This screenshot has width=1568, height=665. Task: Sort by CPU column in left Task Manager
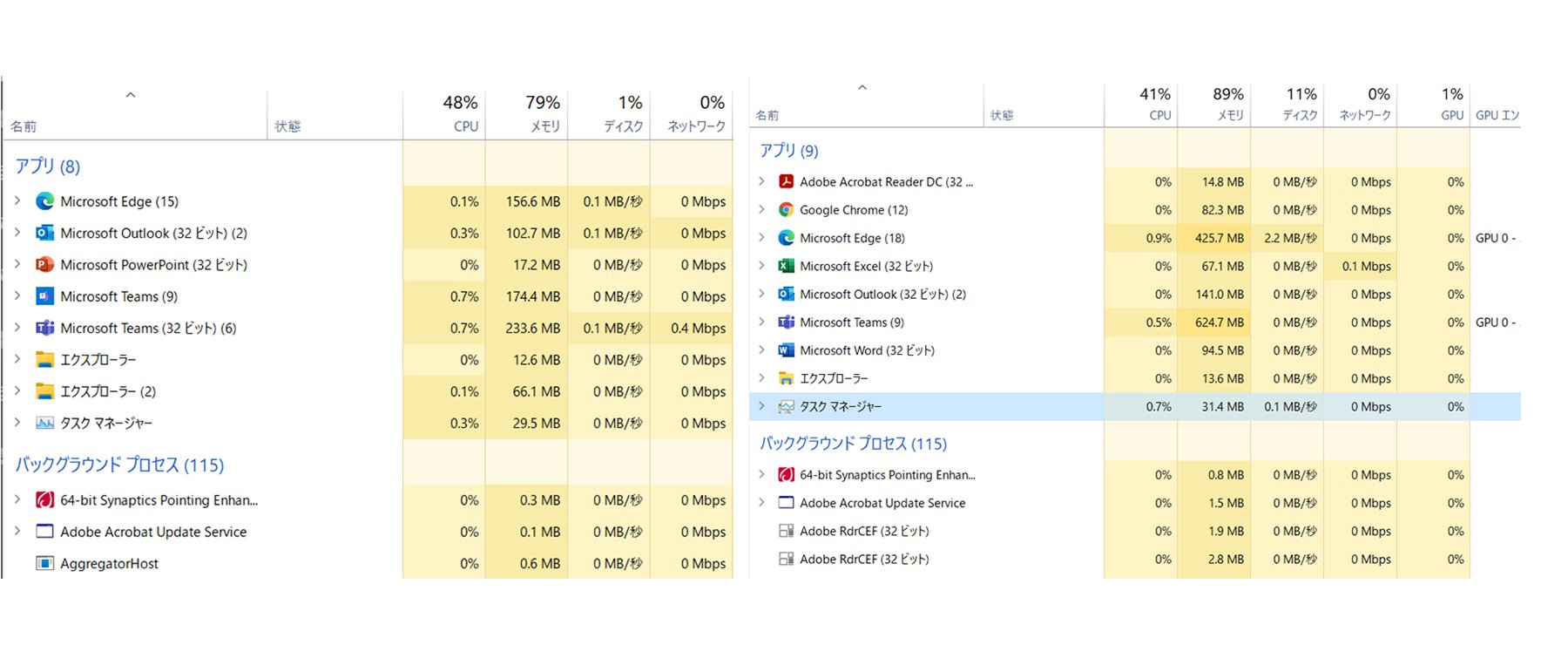[x=444, y=114]
